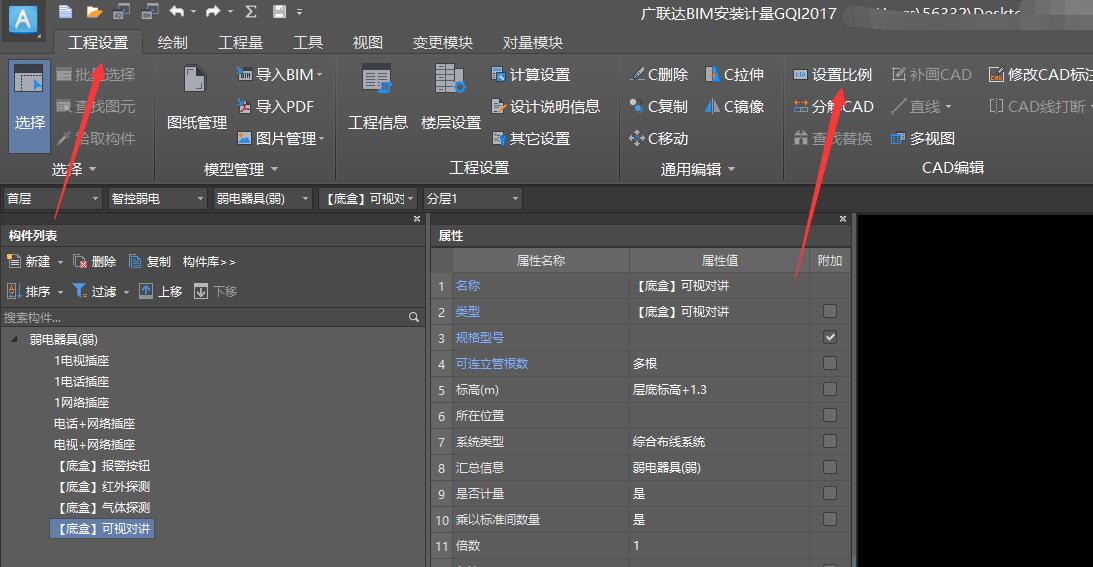Open project using the folder icon
This screenshot has height=567, width=1093.
[94, 12]
